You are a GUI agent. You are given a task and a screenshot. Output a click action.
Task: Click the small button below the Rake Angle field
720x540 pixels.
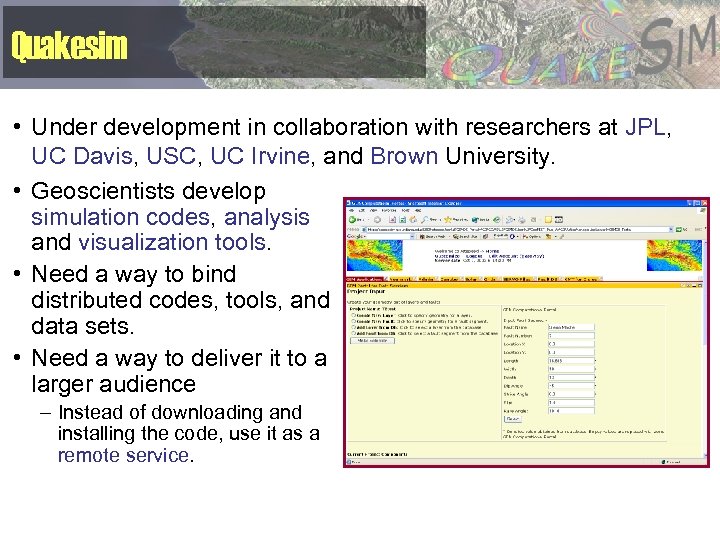pos(513,419)
